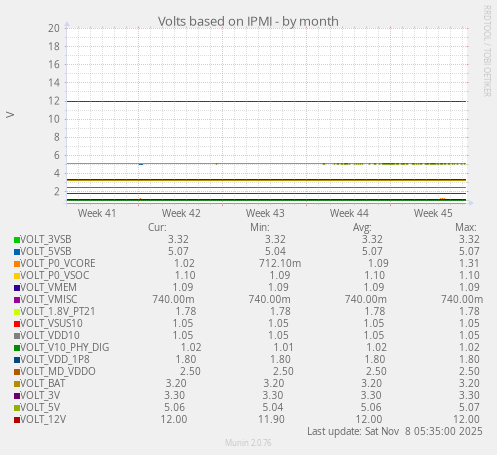Viewport: 497px width, 455px height.
Task: Select the VOLT_VSUS10 legend label
Action: (52, 324)
